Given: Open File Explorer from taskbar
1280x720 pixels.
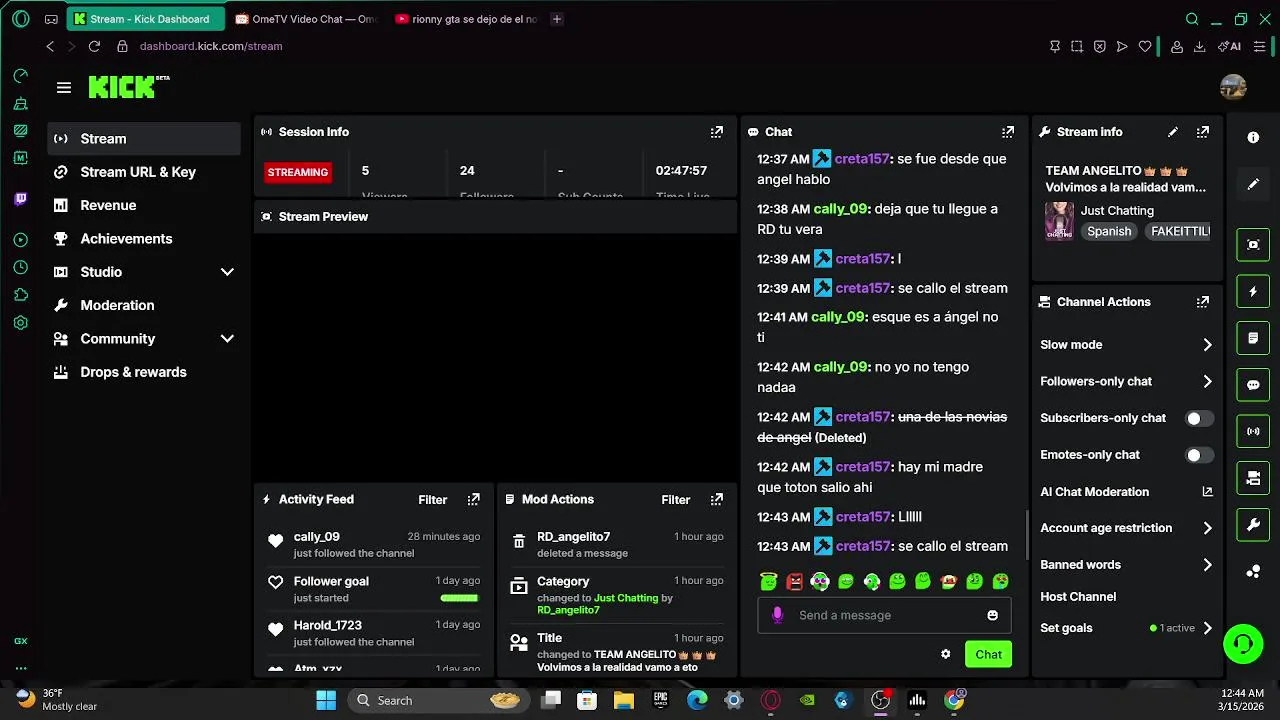Looking at the screenshot, I should tap(623, 700).
